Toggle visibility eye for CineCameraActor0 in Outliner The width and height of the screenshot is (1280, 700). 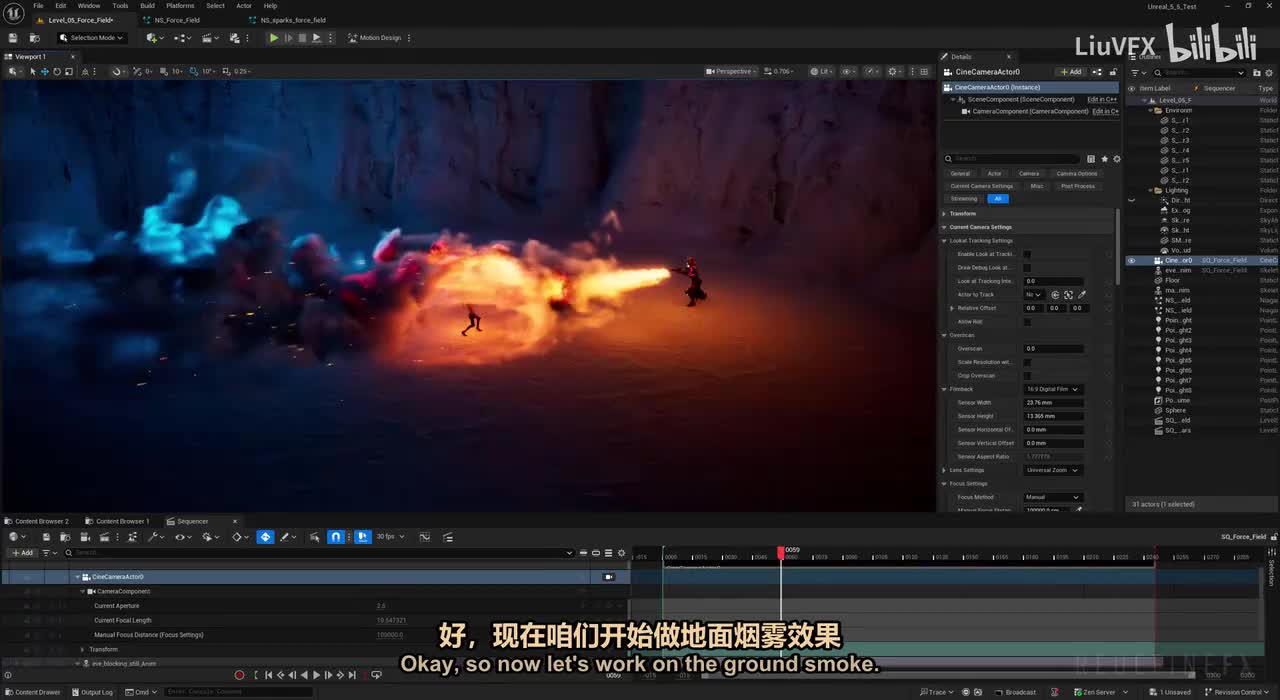click(1132, 260)
